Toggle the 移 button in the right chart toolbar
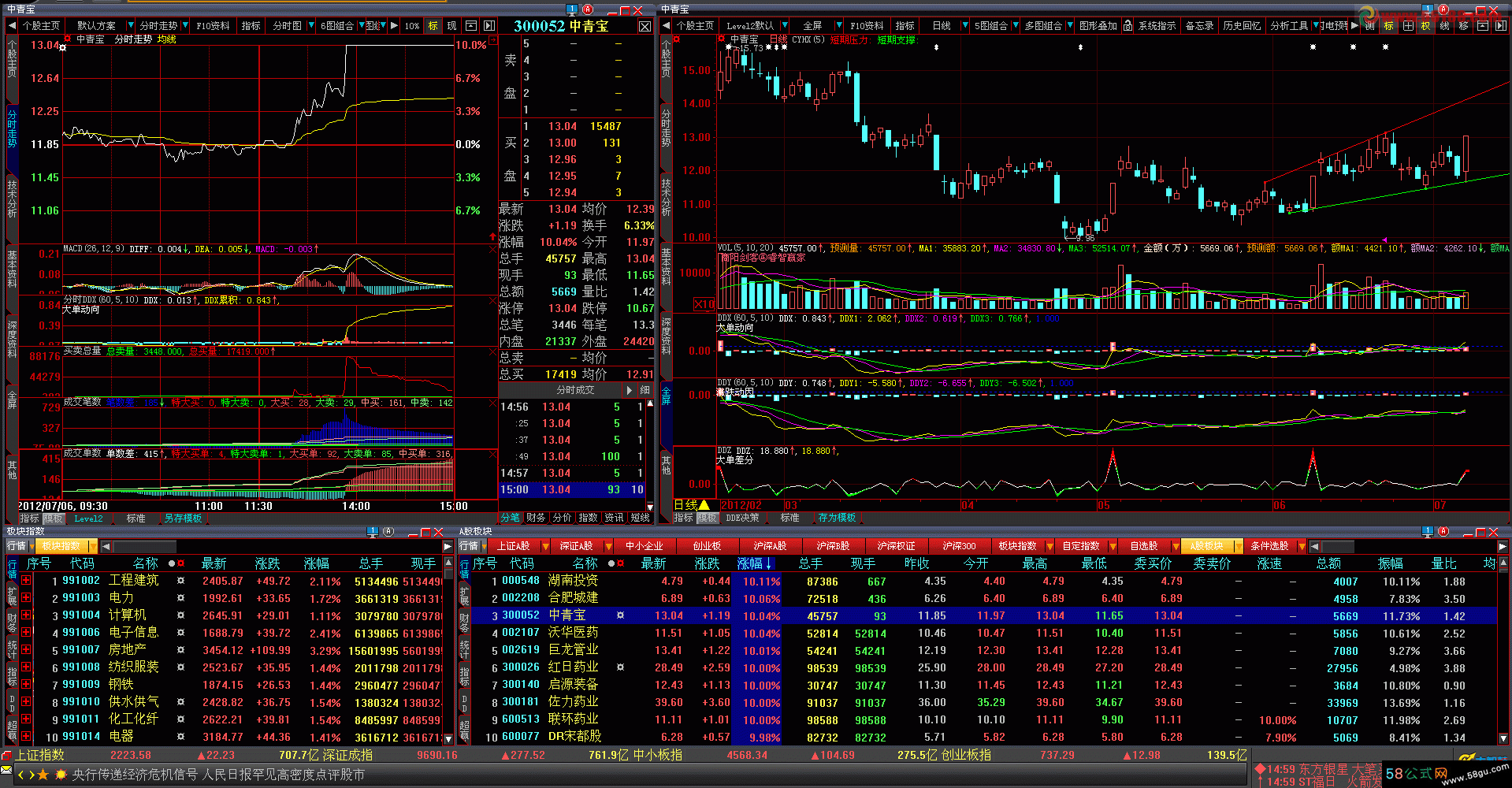This screenshot has height=788, width=1512. click(1463, 25)
